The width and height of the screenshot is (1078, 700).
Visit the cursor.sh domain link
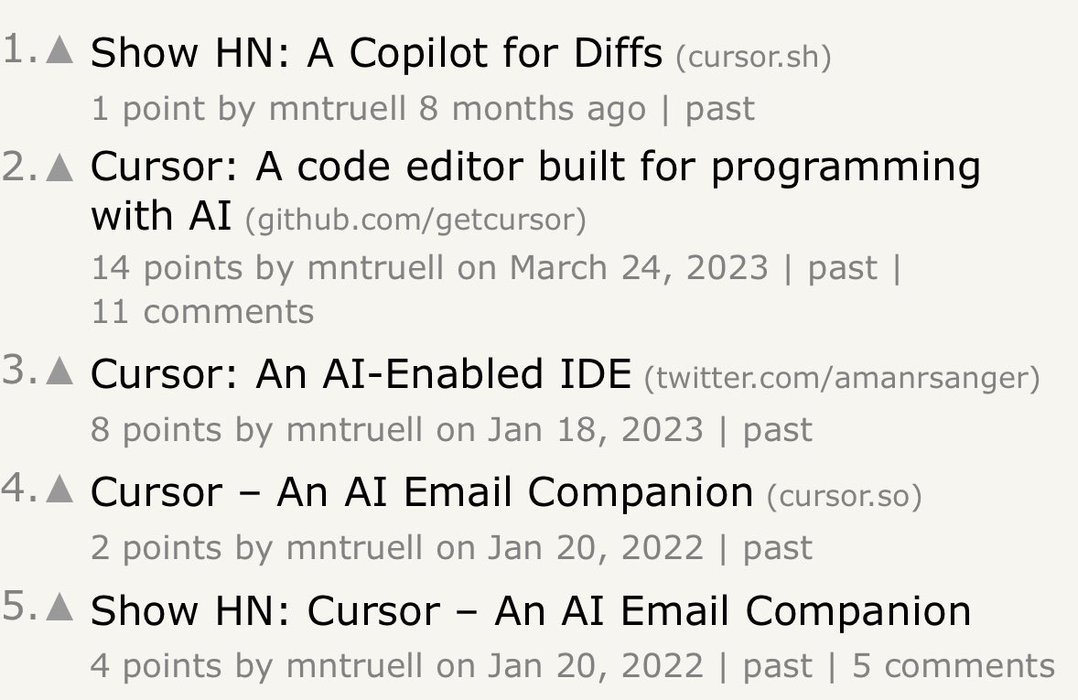coord(754,57)
